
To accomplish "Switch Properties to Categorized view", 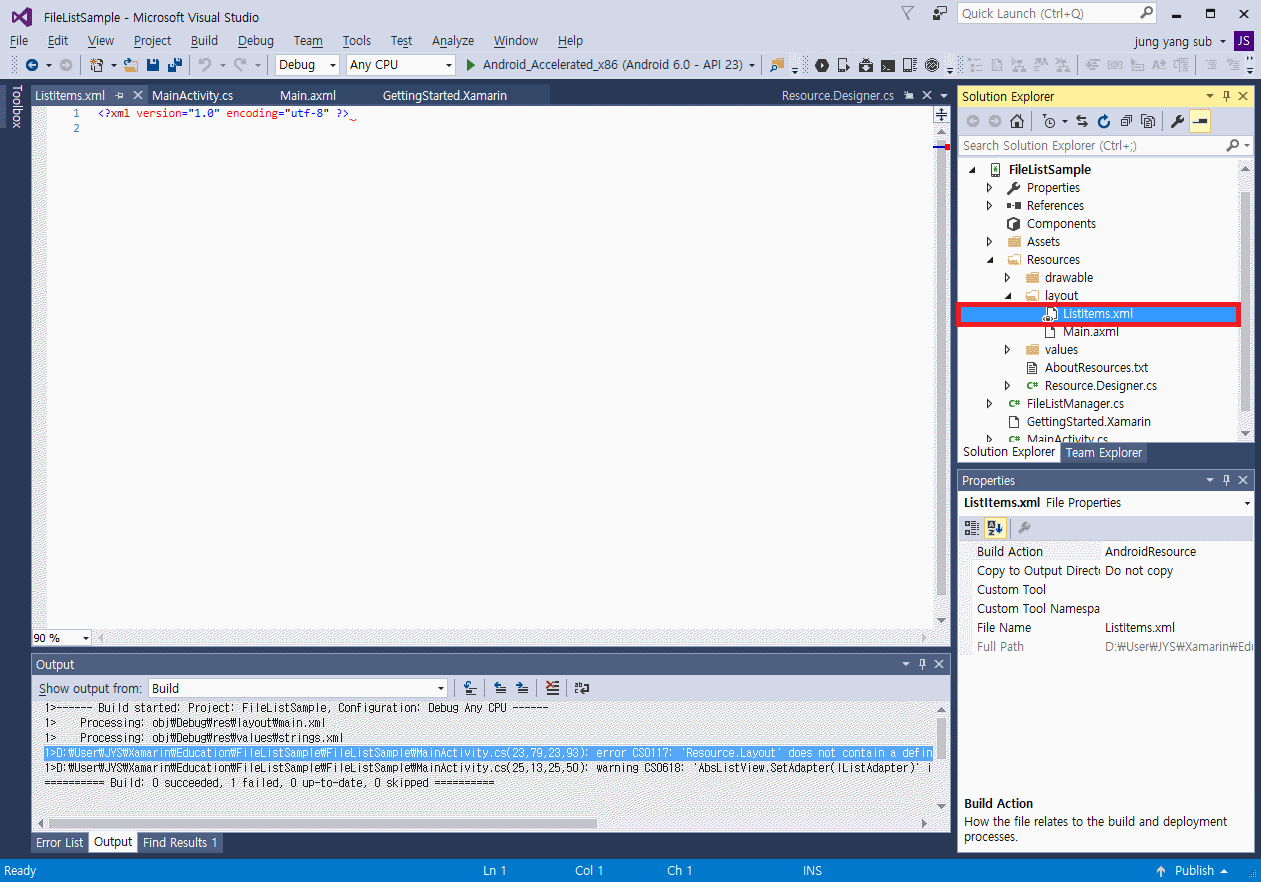I will pos(972,528).
